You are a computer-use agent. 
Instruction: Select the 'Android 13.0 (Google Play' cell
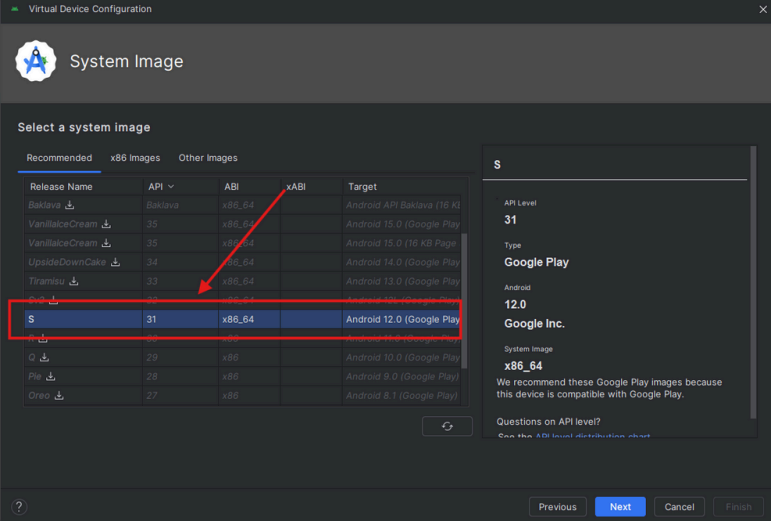pos(402,281)
